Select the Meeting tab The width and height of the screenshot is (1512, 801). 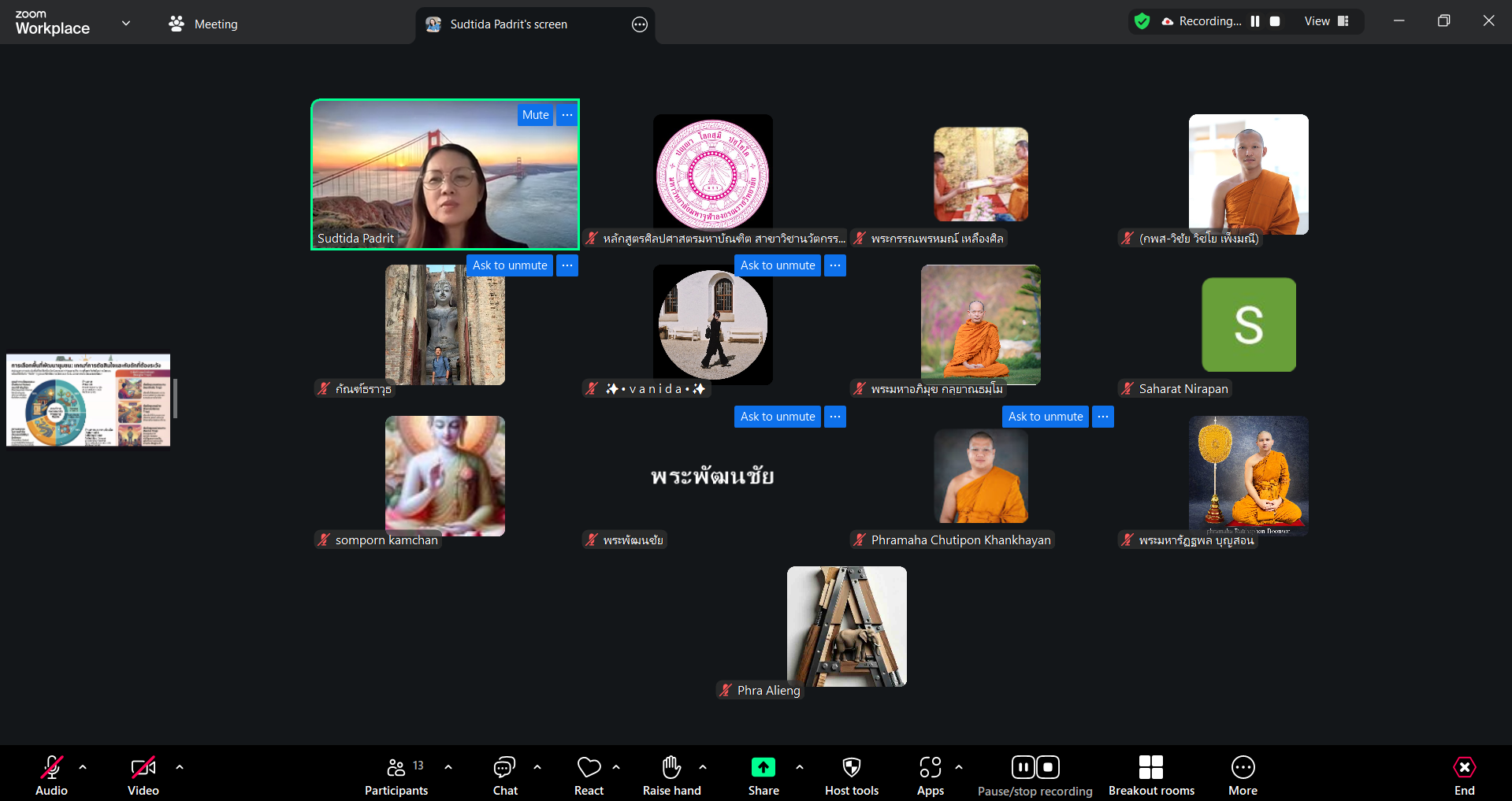(x=203, y=24)
